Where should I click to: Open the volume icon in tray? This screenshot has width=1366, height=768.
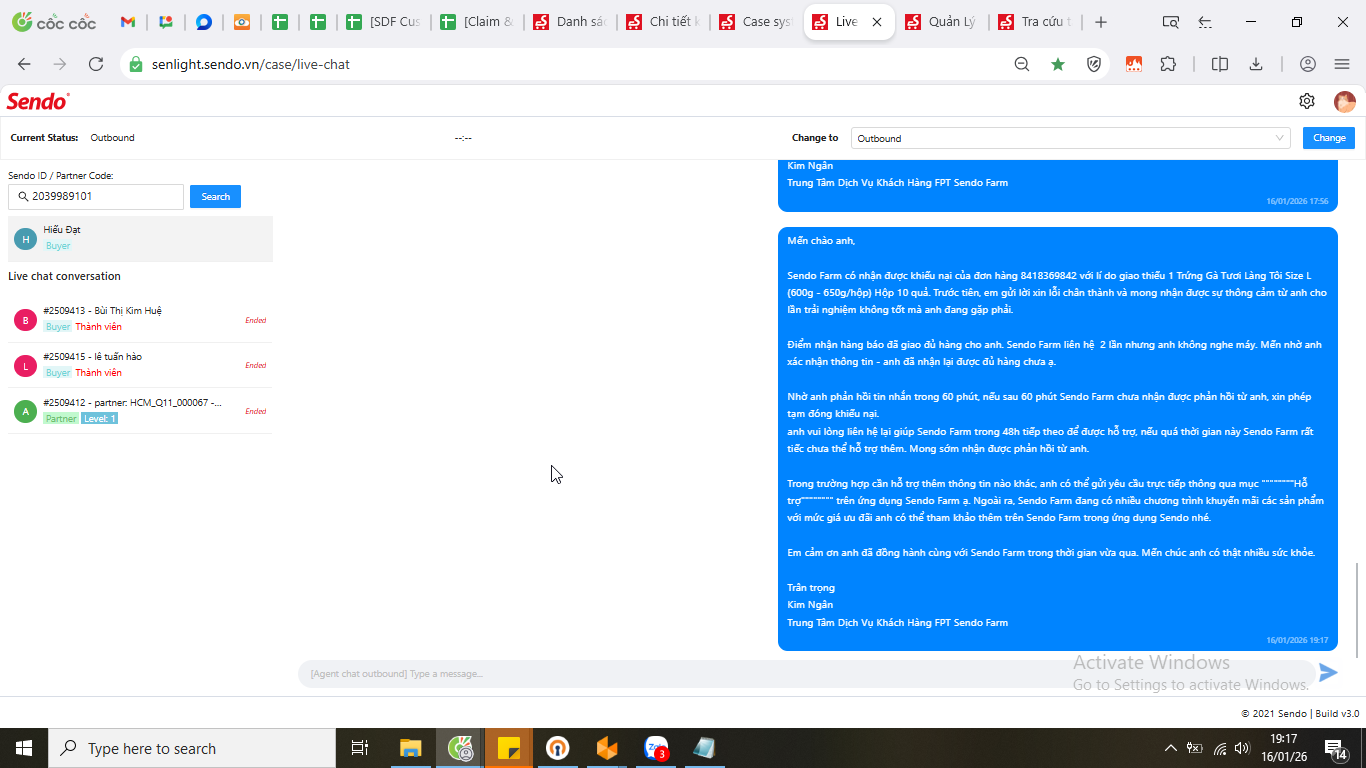pyautogui.click(x=1242, y=748)
